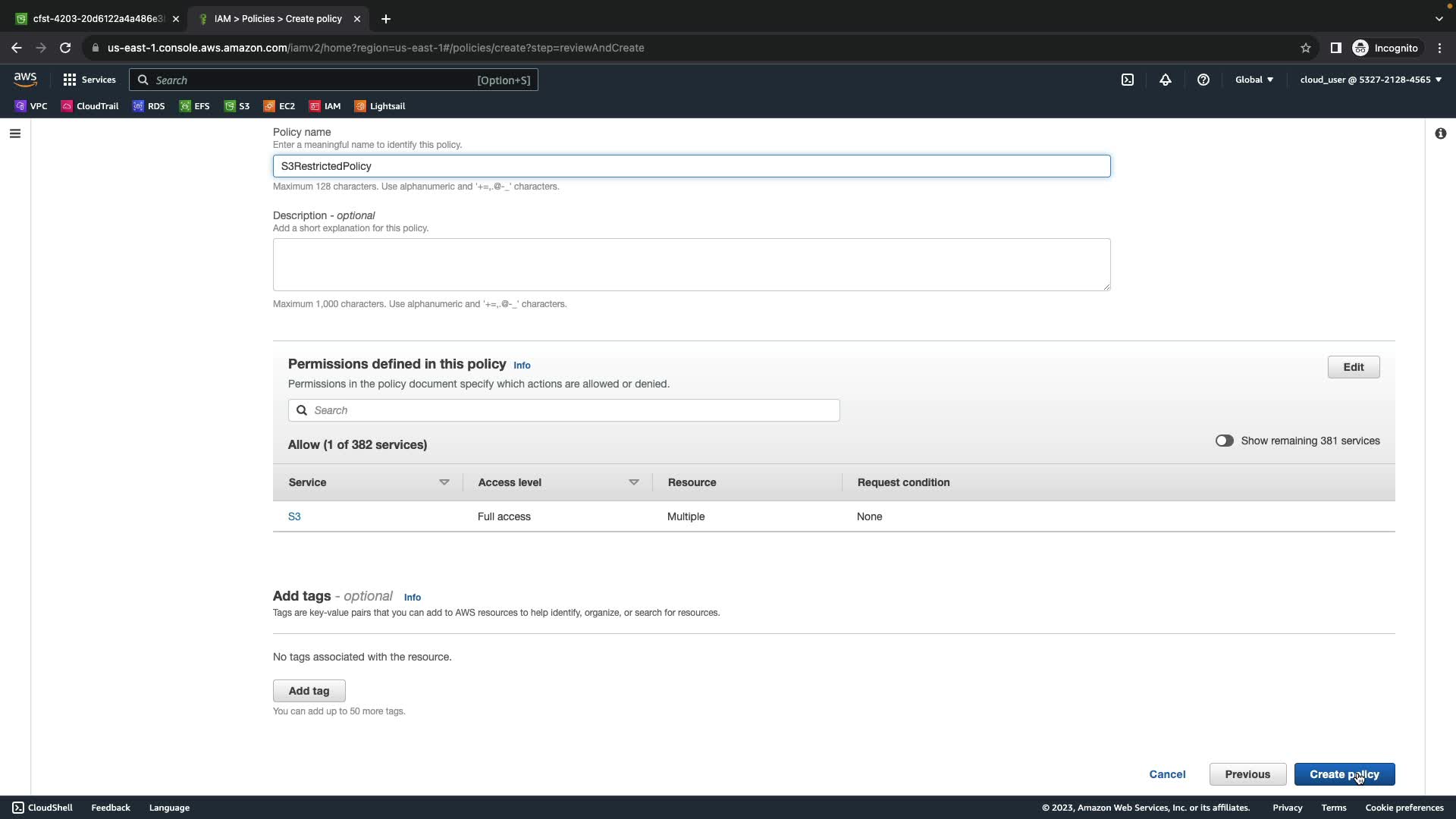Toggle Show remaining 381 services
Screen dimensions: 1456x819
coord(1224,441)
